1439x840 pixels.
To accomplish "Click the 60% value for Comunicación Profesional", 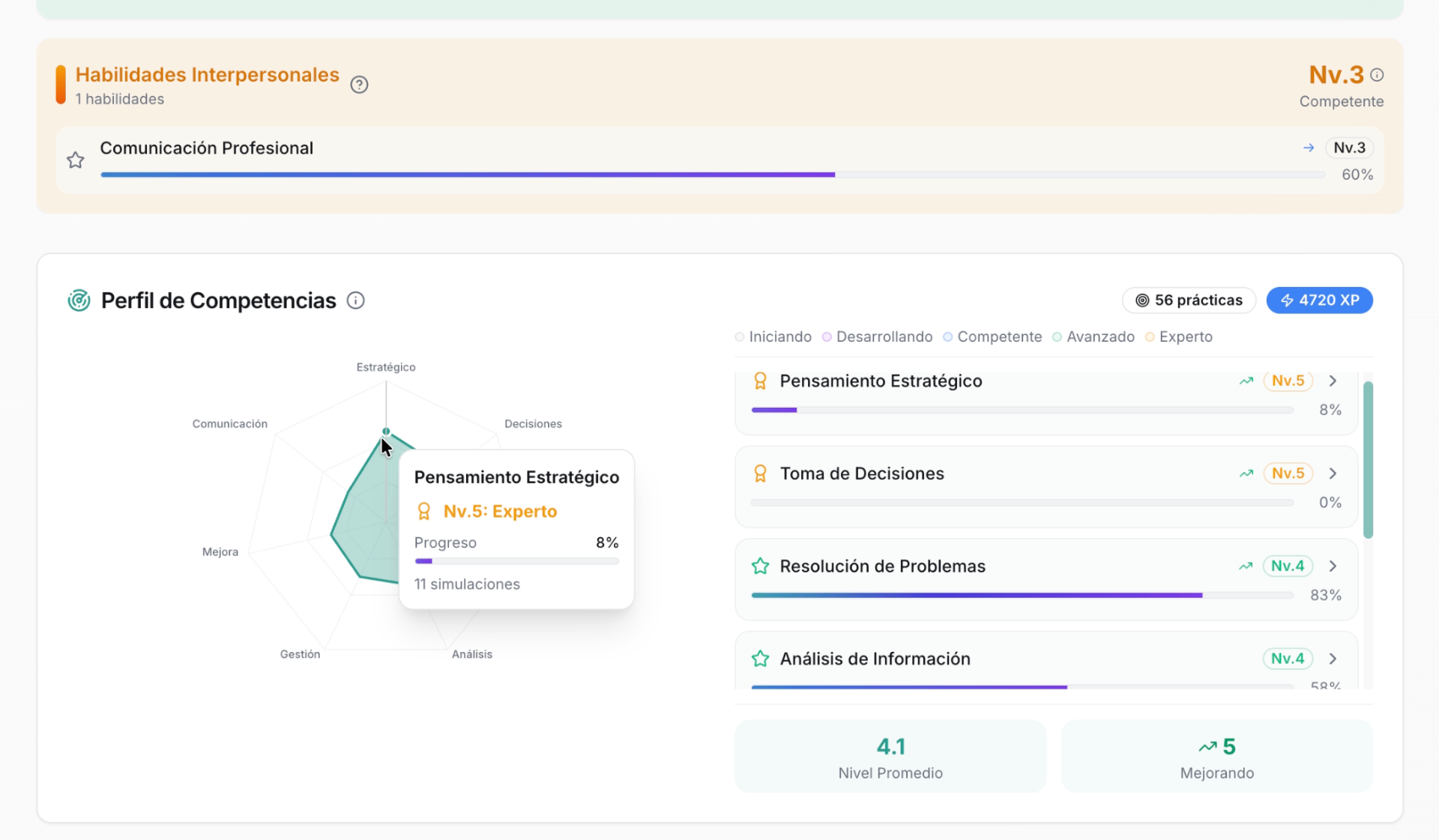I will coord(1357,175).
